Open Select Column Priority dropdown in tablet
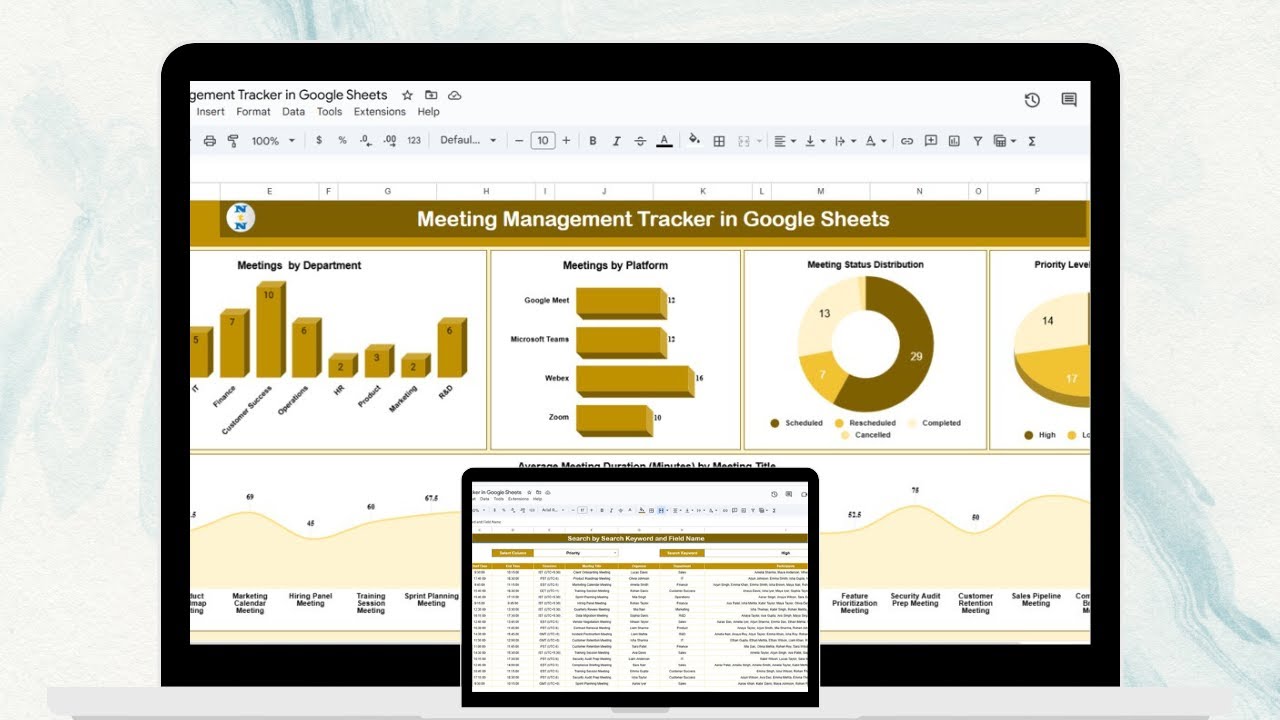 (575, 552)
